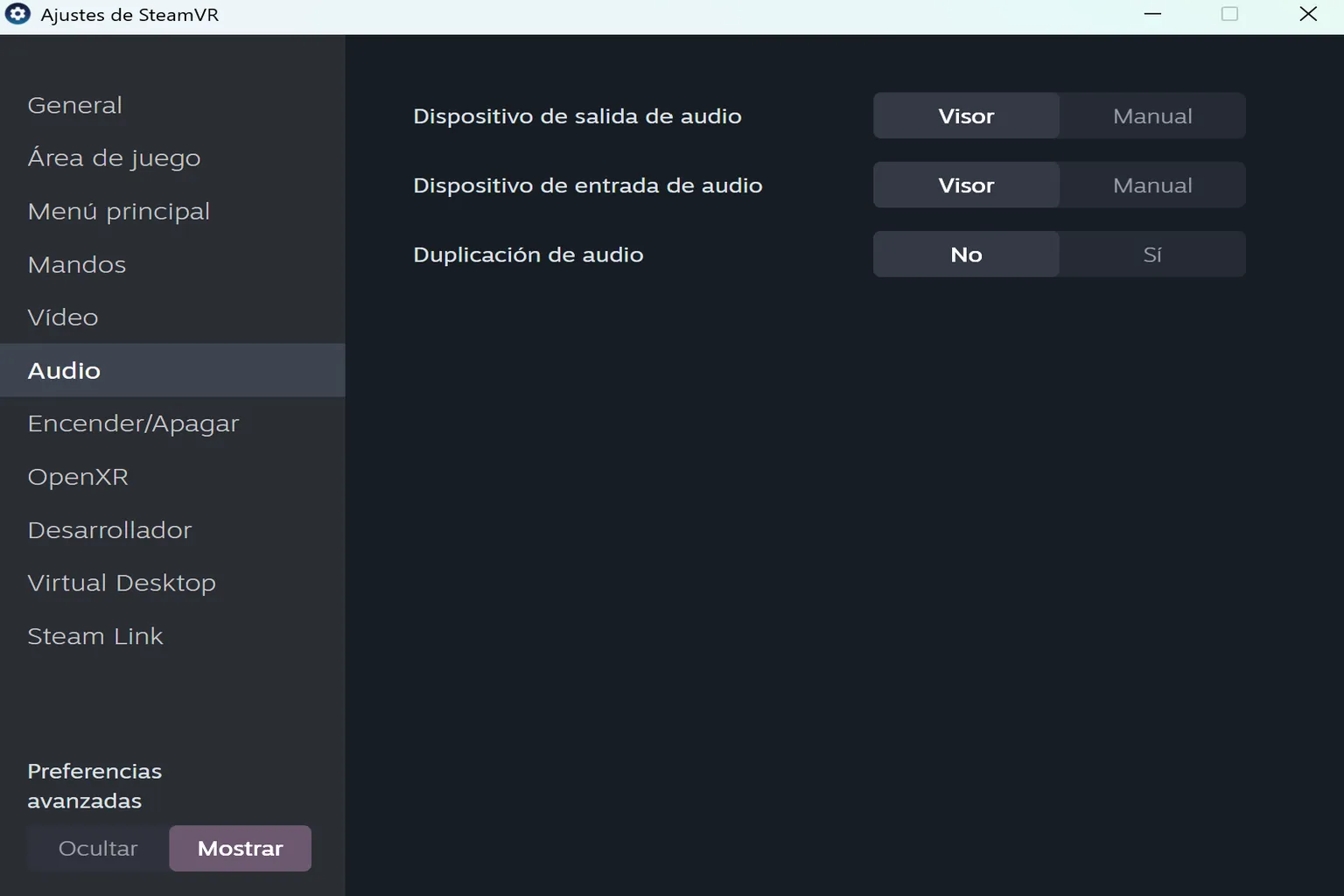This screenshot has width=1344, height=896.
Task: Close the Ajustes de SteamVR window
Action: (x=1308, y=15)
